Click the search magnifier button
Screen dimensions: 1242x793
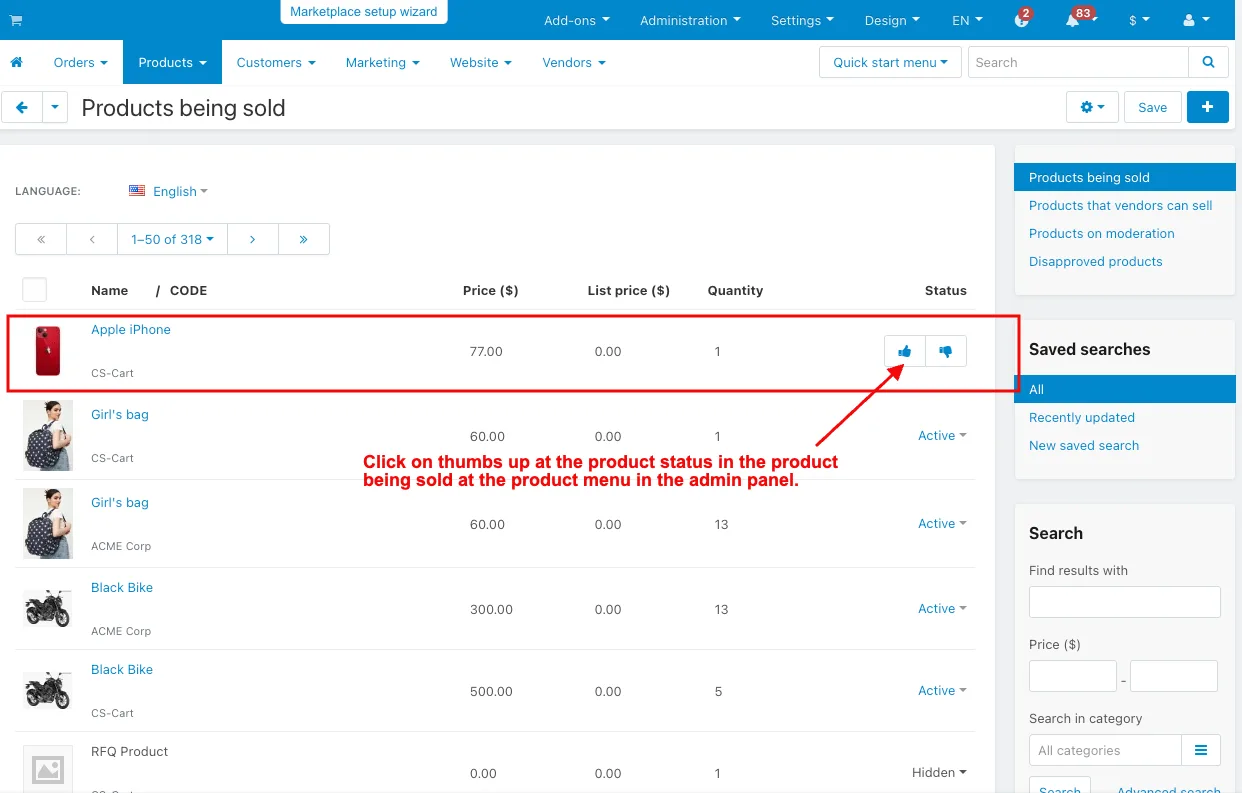point(1208,62)
